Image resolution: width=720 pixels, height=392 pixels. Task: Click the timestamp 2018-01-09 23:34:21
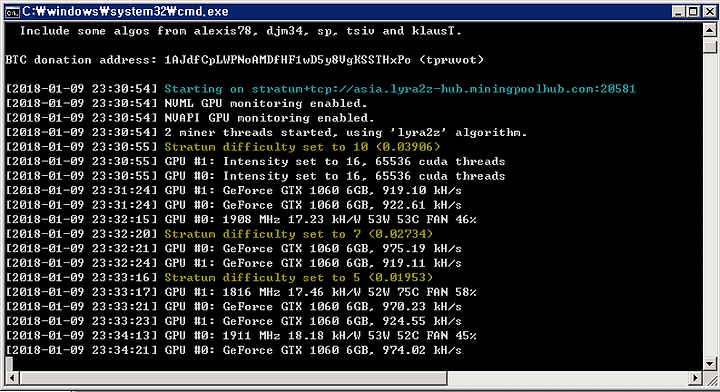coord(81,350)
